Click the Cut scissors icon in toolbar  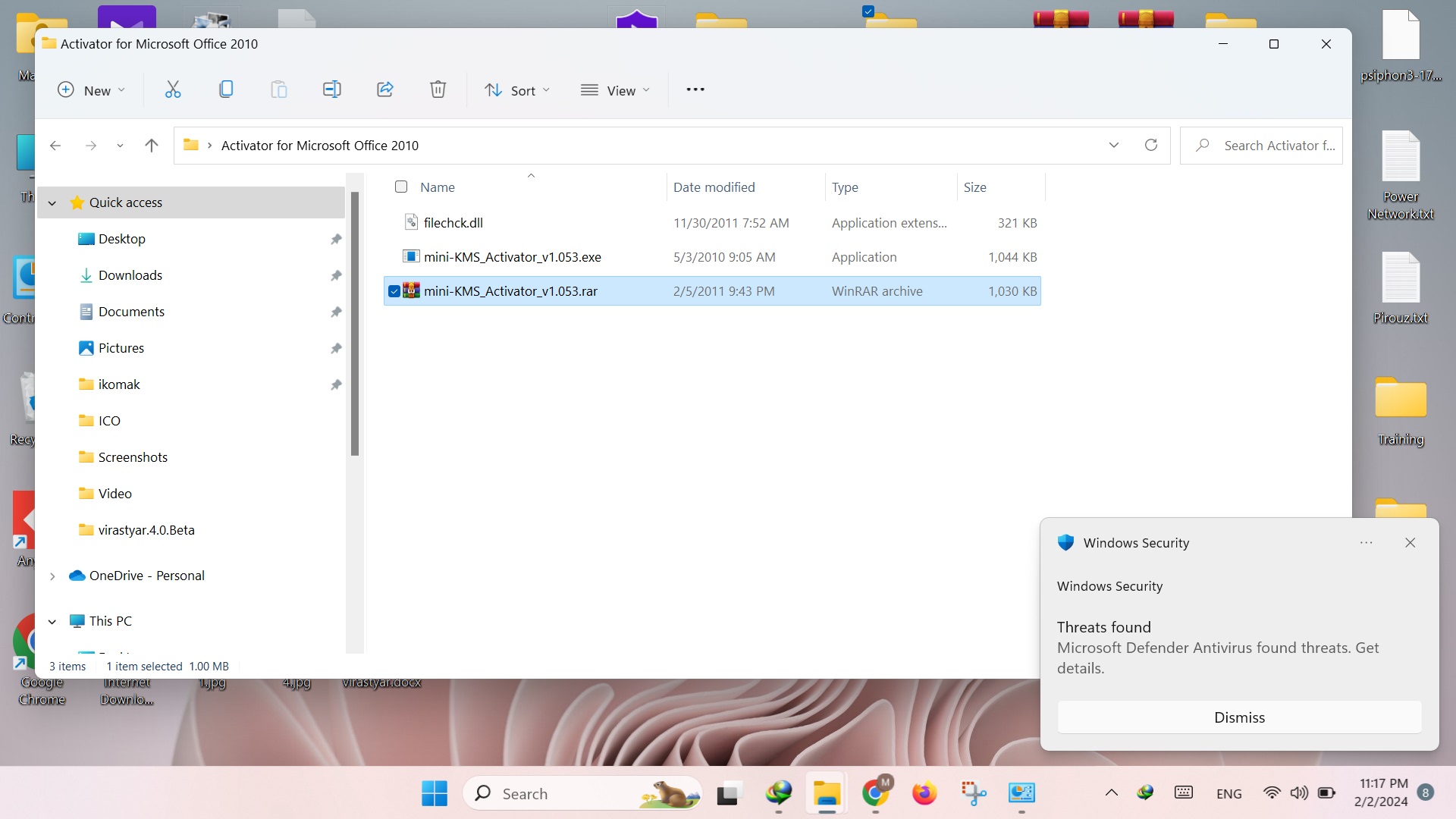pos(173,89)
